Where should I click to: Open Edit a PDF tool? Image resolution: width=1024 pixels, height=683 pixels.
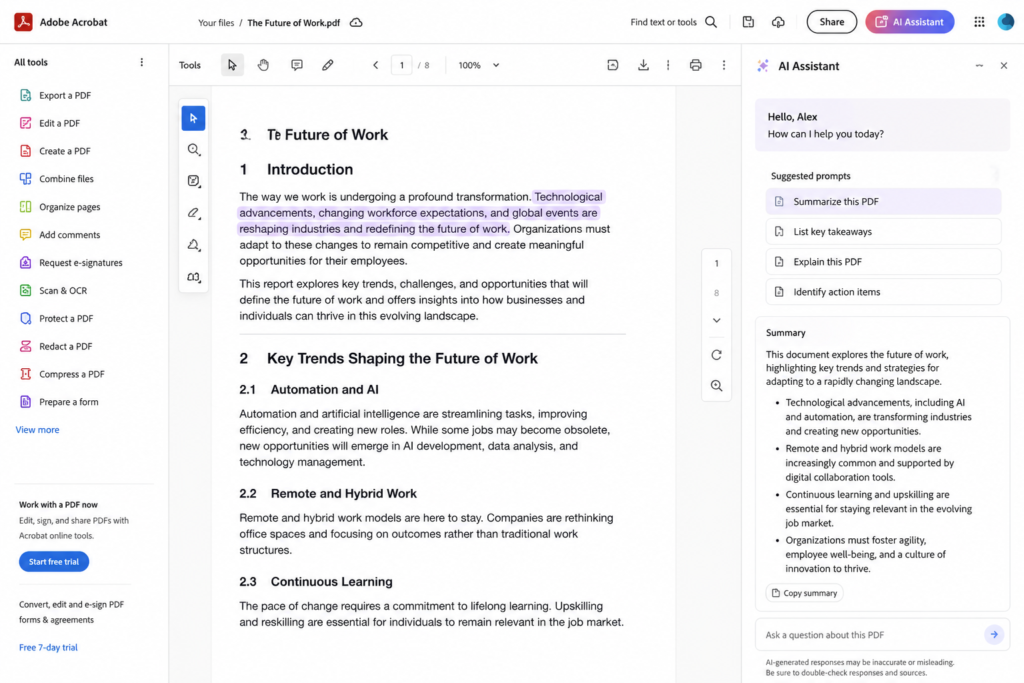[50, 123]
